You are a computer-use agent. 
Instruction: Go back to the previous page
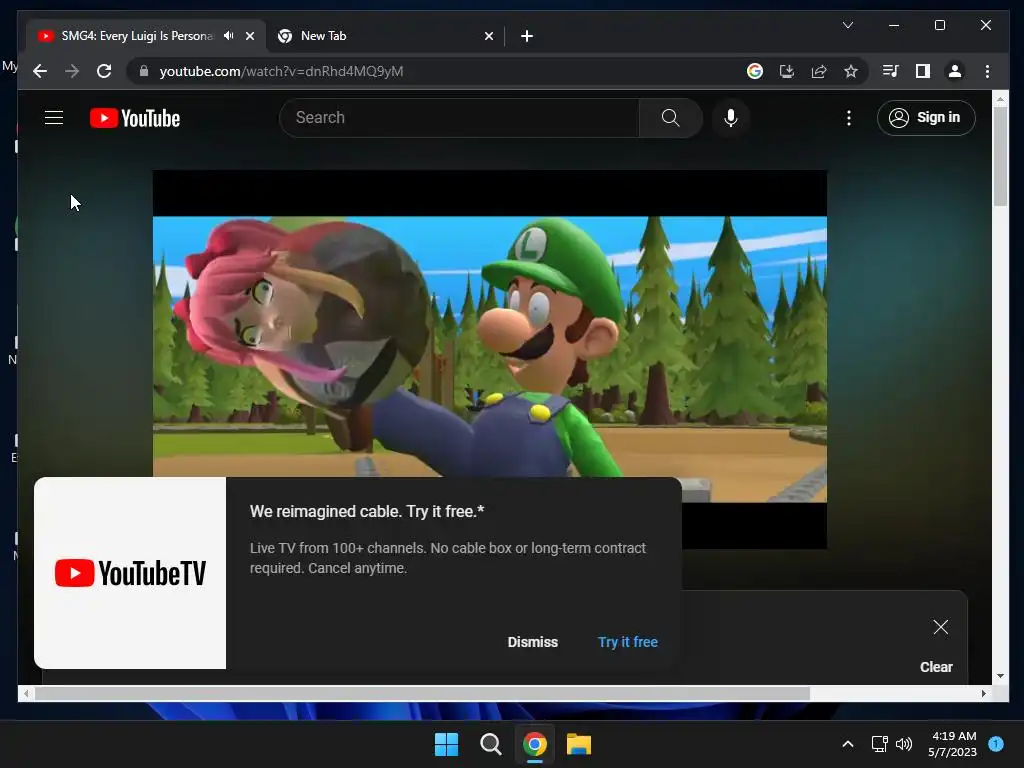(40, 71)
